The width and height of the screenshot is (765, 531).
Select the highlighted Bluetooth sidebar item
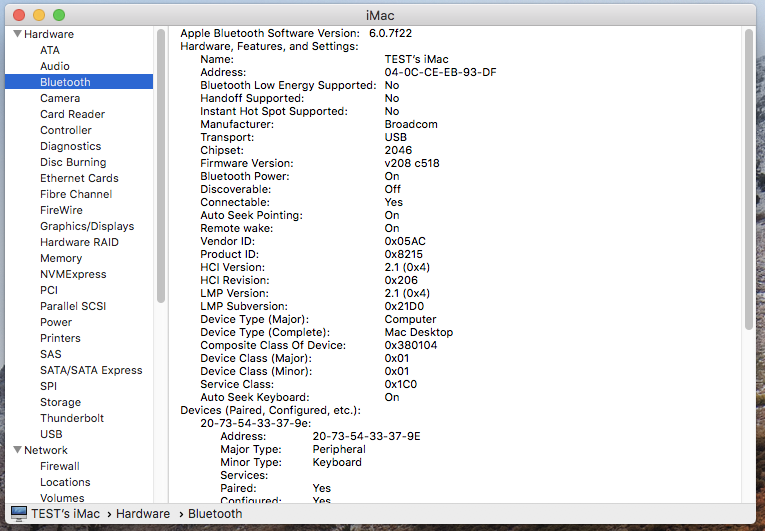pos(79,82)
